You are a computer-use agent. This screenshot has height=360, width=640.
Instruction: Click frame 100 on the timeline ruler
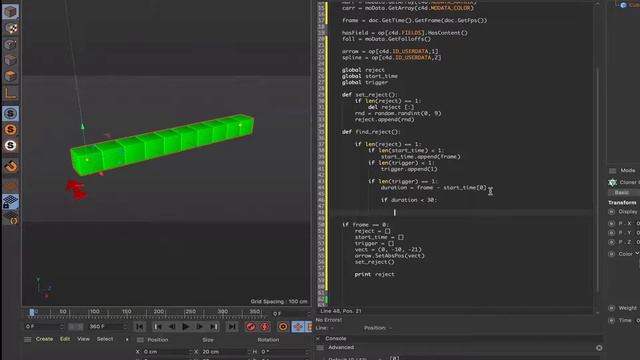tap(94, 312)
